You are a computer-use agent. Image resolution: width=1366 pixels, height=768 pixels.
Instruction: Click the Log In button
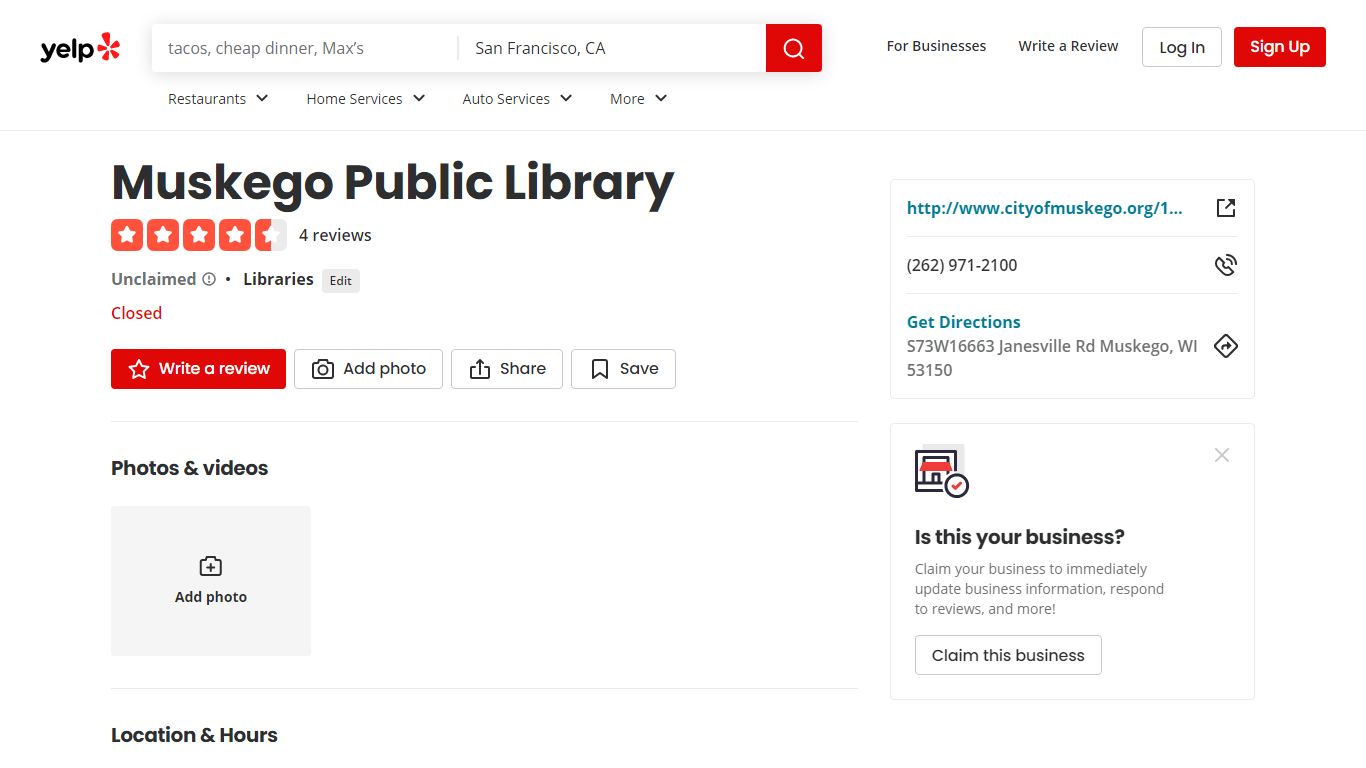pyautogui.click(x=1182, y=47)
